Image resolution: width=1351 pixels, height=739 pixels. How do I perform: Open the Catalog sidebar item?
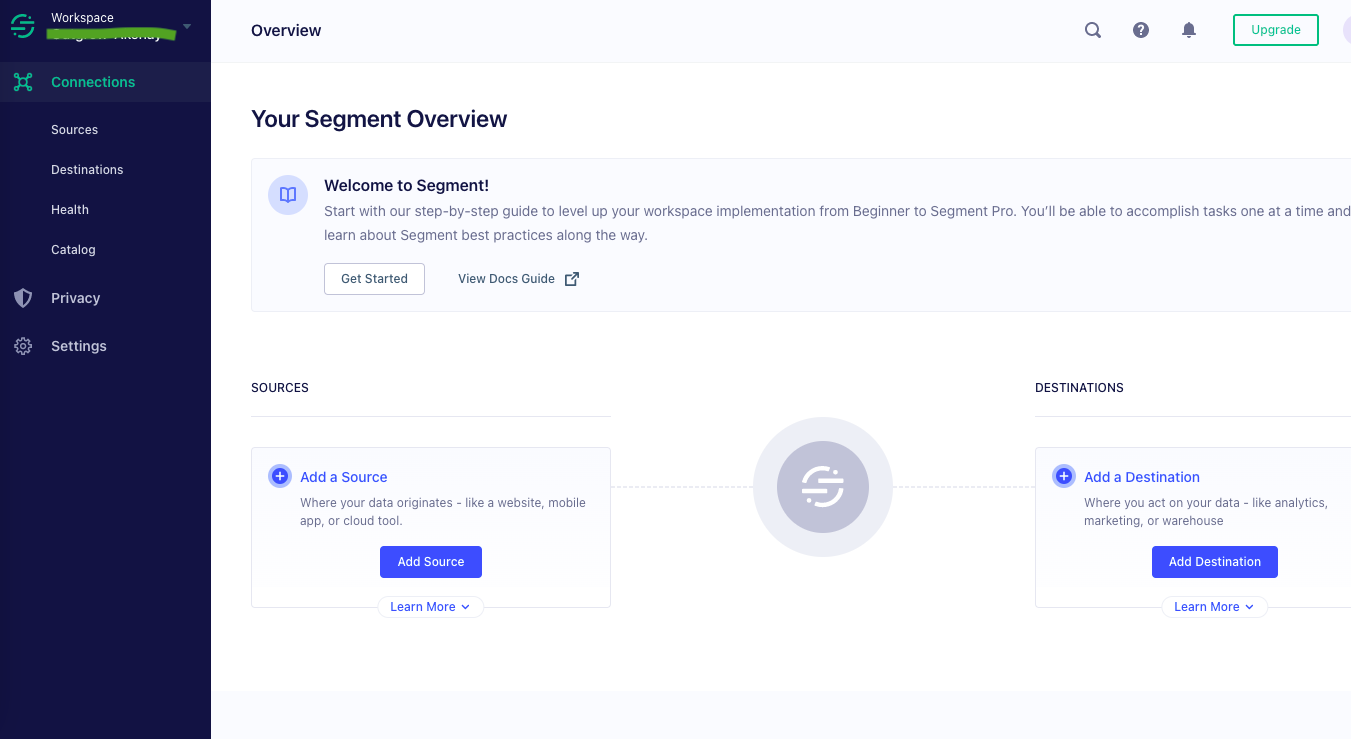(73, 250)
